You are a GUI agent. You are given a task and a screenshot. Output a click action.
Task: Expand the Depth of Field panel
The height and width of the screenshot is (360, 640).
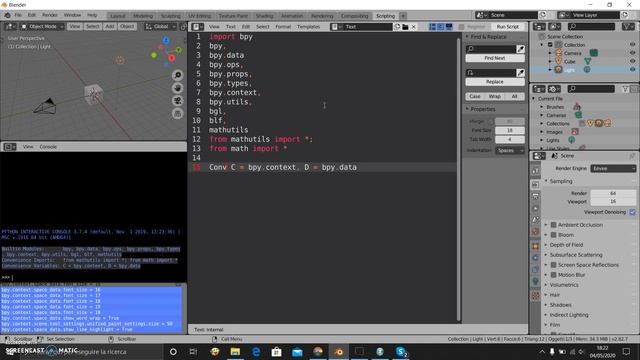tap(546, 245)
